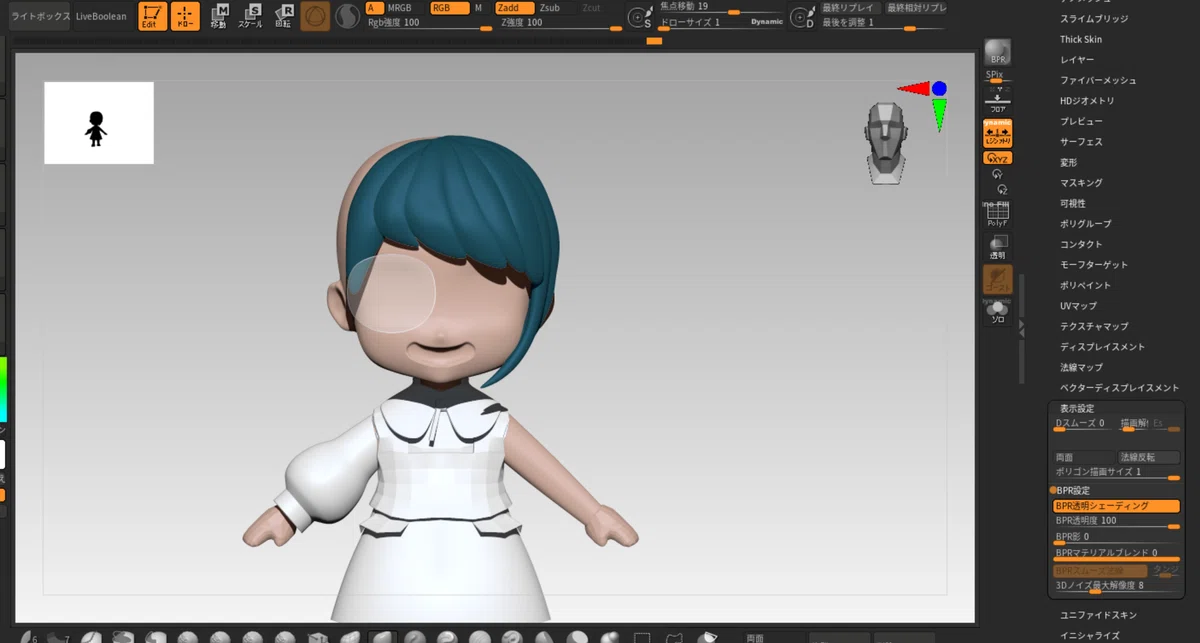Click the D dynamic circle icon
The height and width of the screenshot is (643, 1200).
click(x=802, y=17)
